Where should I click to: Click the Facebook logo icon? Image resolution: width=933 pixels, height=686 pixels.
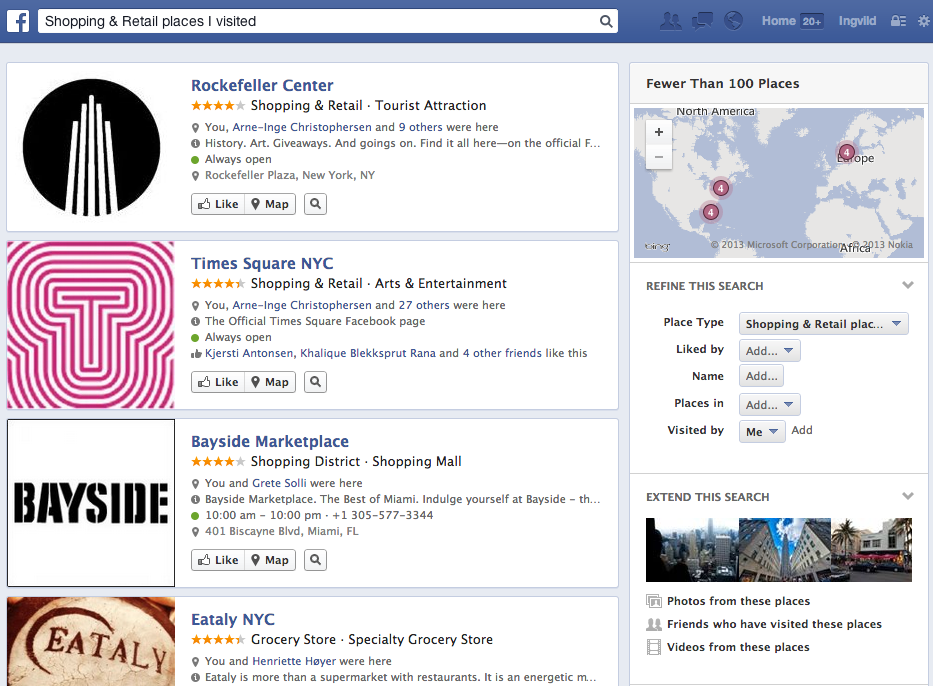pyautogui.click(x=18, y=21)
